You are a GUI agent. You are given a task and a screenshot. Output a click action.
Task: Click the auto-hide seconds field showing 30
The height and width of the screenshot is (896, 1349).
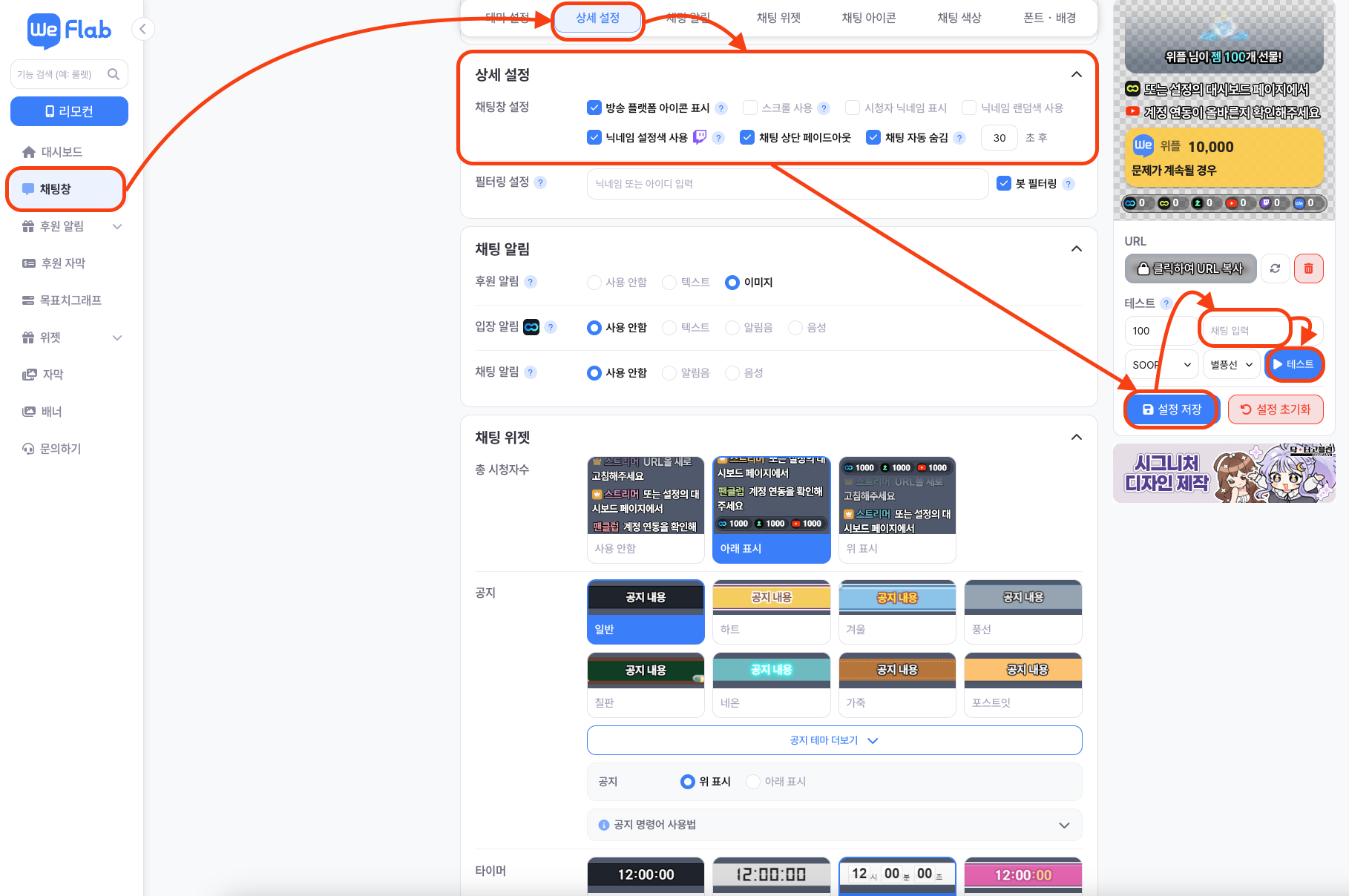click(999, 138)
